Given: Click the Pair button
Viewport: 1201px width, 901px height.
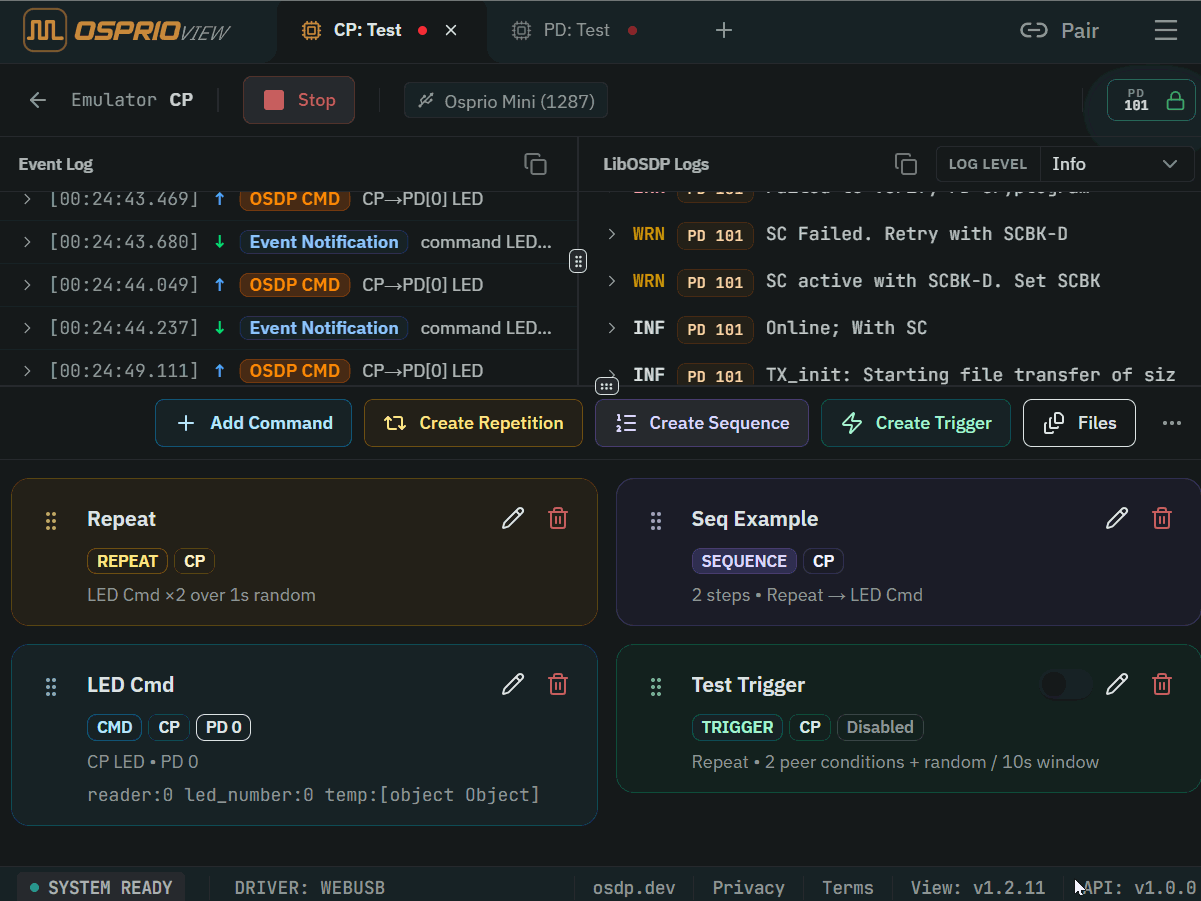Looking at the screenshot, I should coord(1059,30).
